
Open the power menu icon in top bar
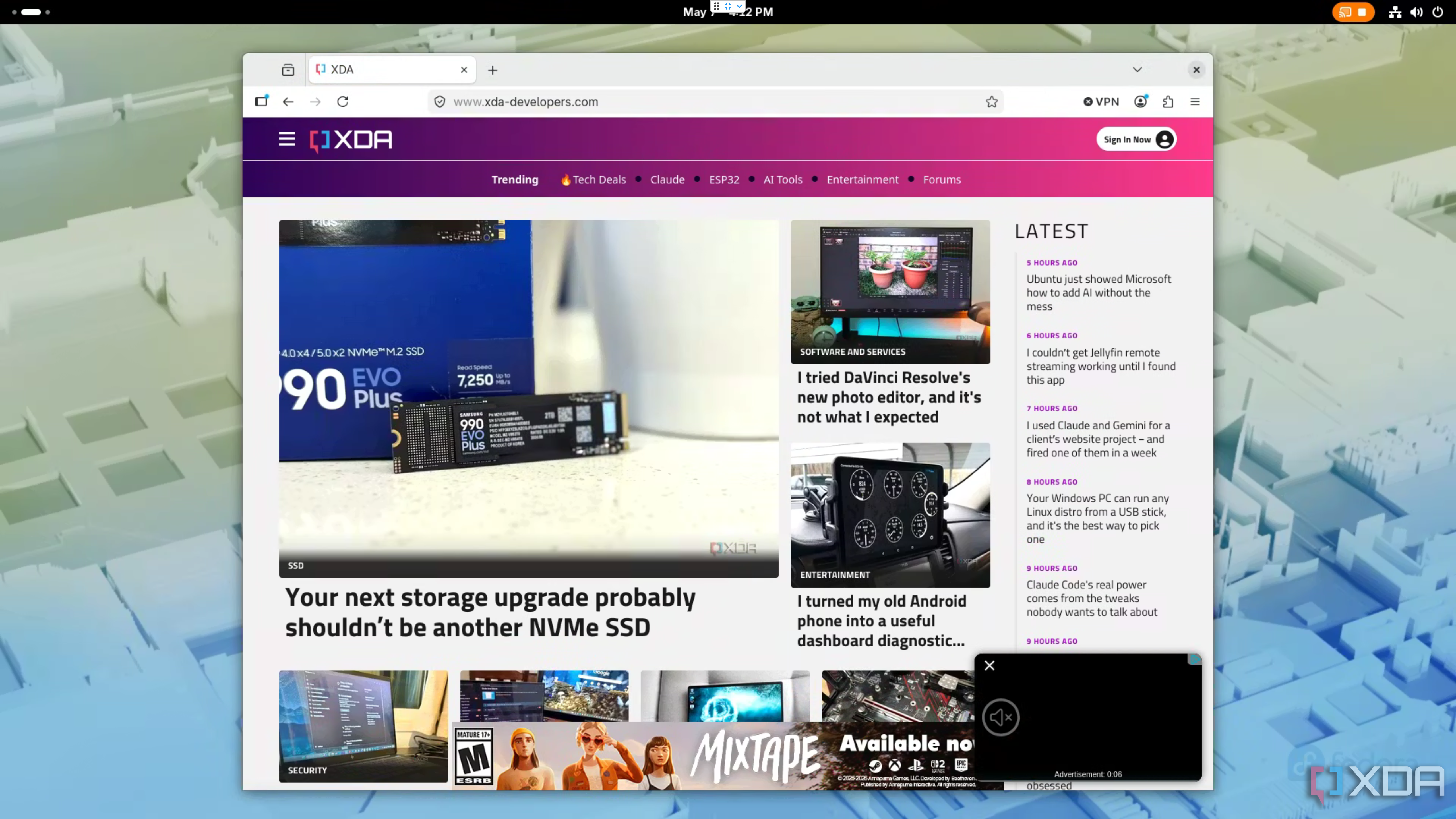tap(1438, 12)
